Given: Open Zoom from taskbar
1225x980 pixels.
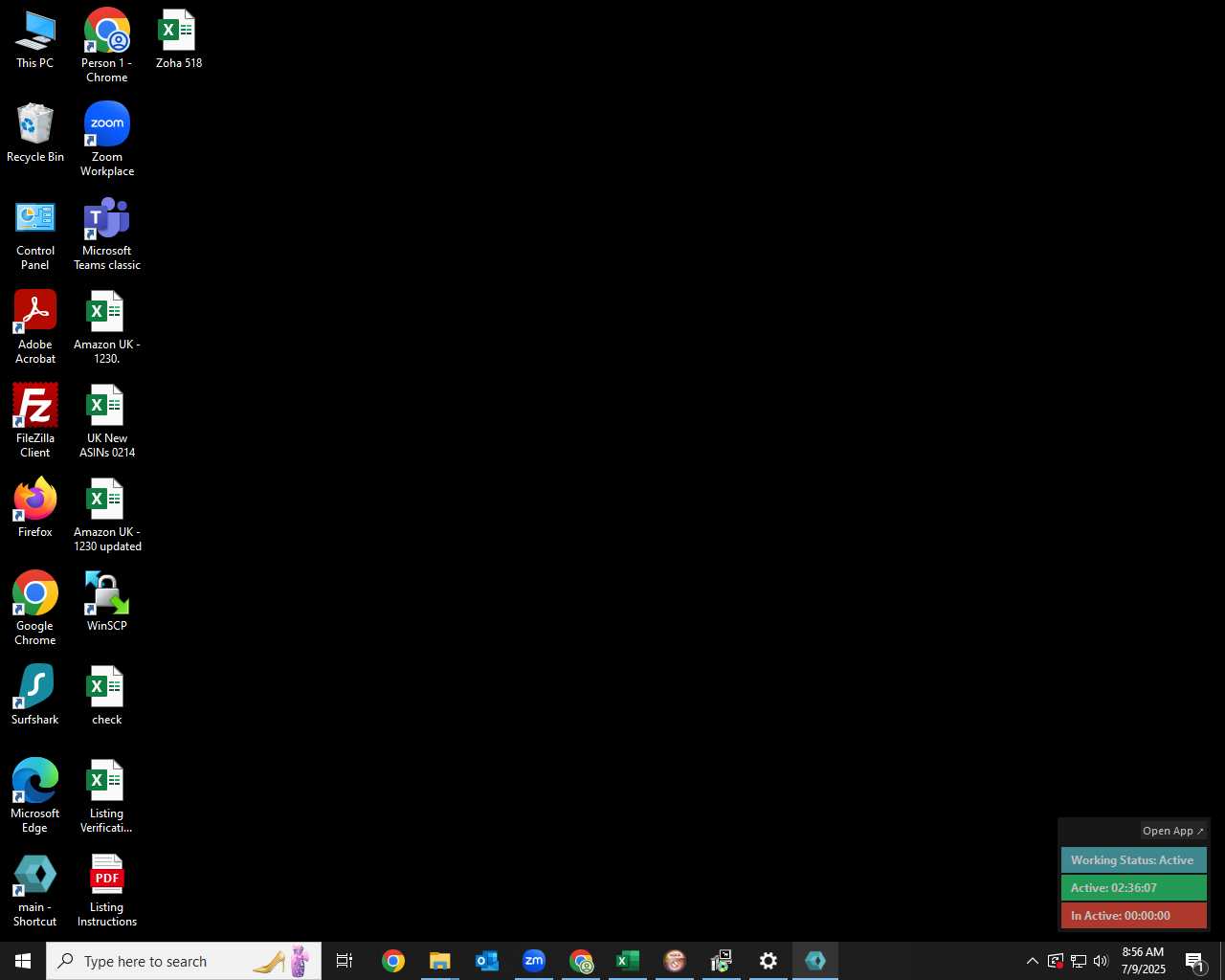Looking at the screenshot, I should click(x=534, y=961).
